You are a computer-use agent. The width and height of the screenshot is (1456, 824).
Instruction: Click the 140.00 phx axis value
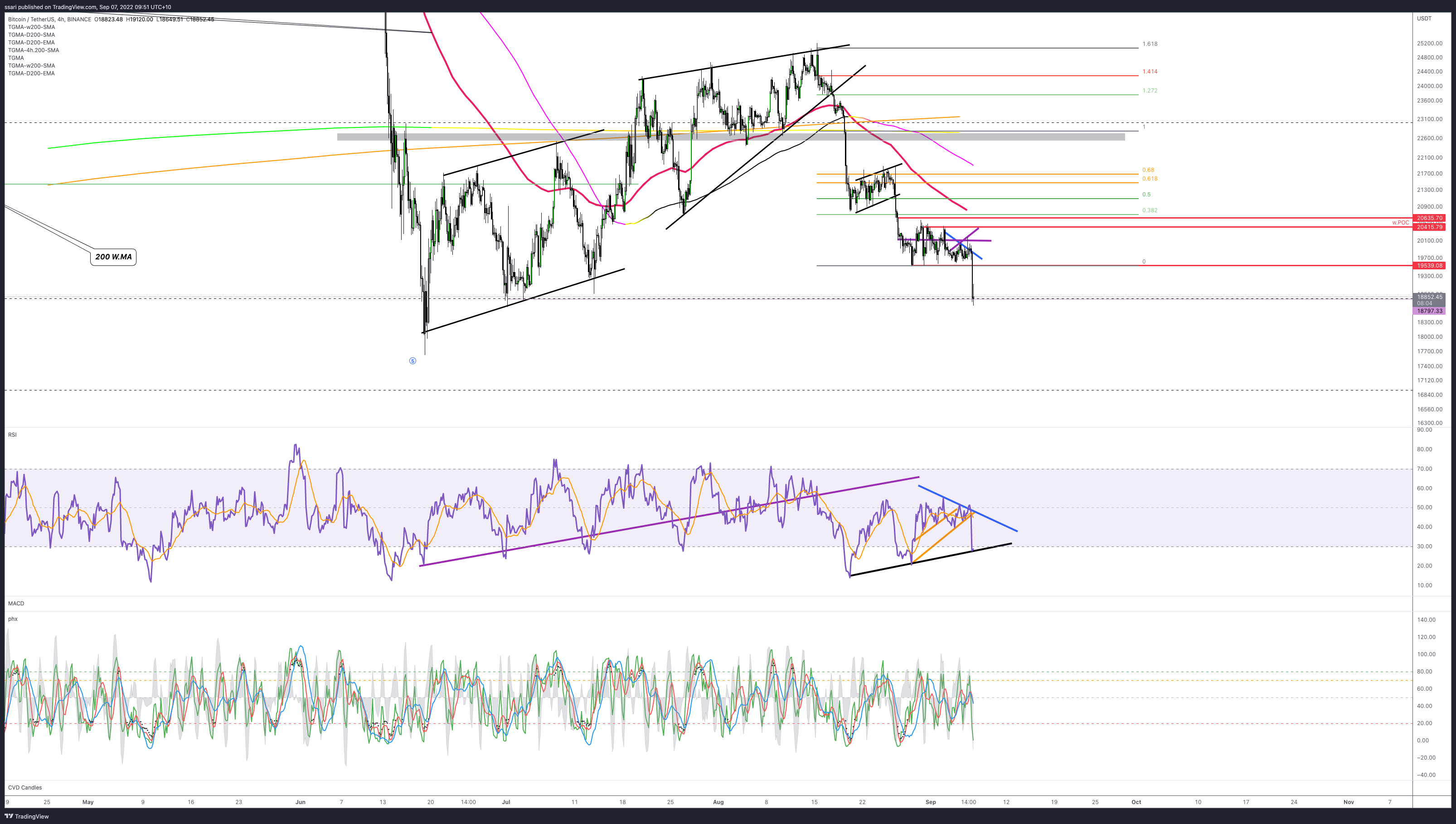click(x=1426, y=619)
